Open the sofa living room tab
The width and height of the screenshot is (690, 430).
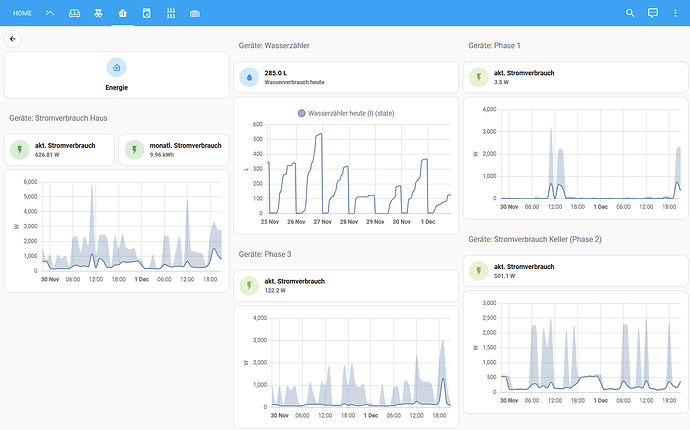[75, 13]
